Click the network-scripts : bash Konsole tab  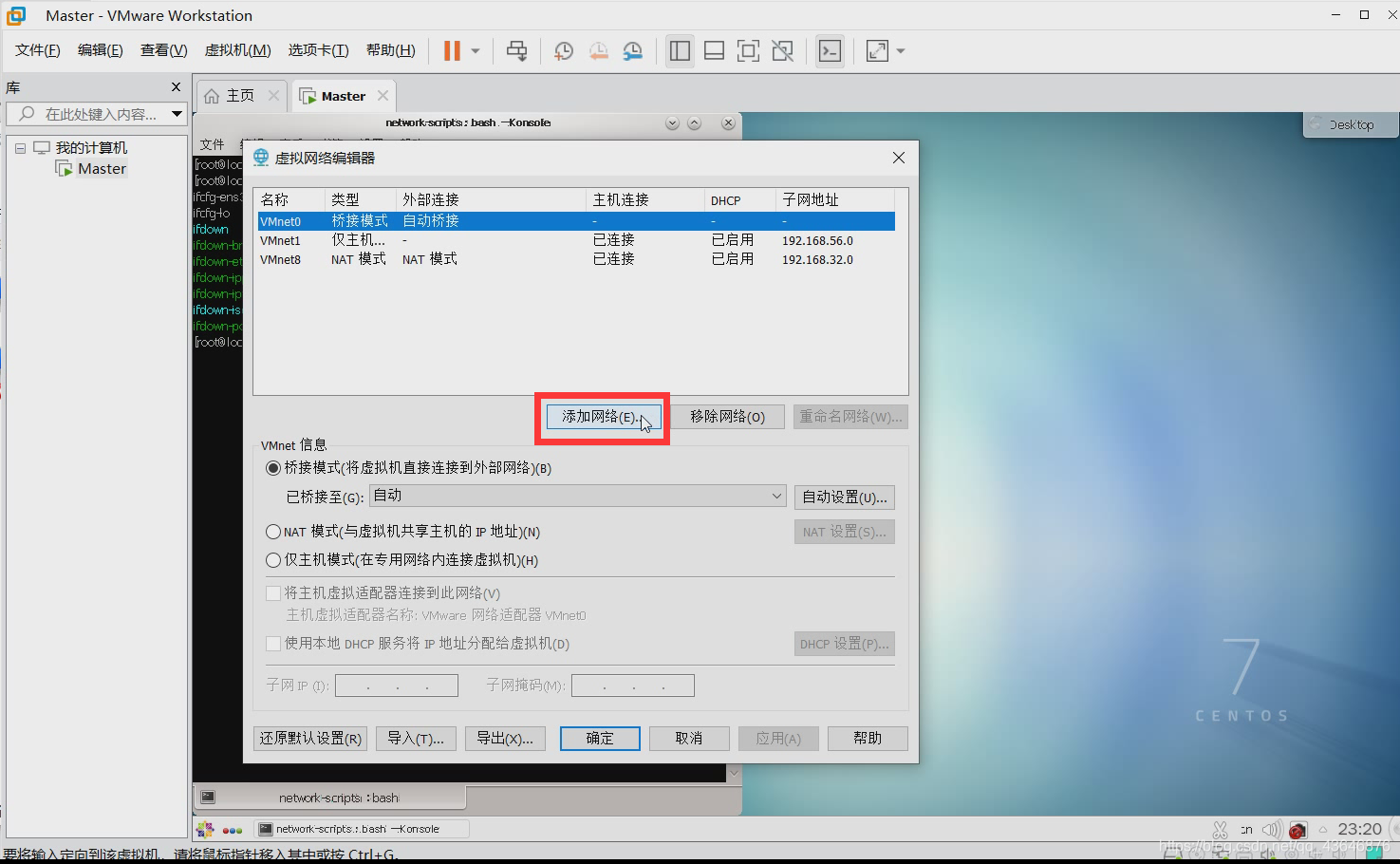[329, 798]
